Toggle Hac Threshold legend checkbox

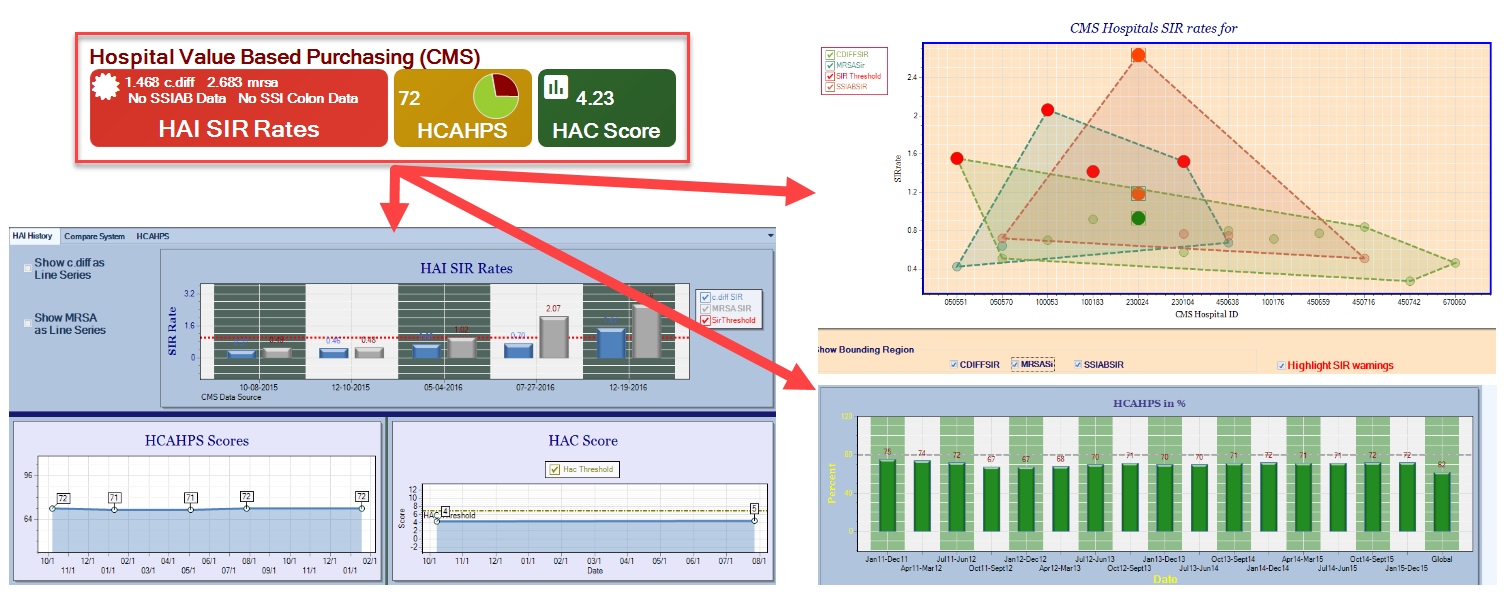click(x=555, y=469)
